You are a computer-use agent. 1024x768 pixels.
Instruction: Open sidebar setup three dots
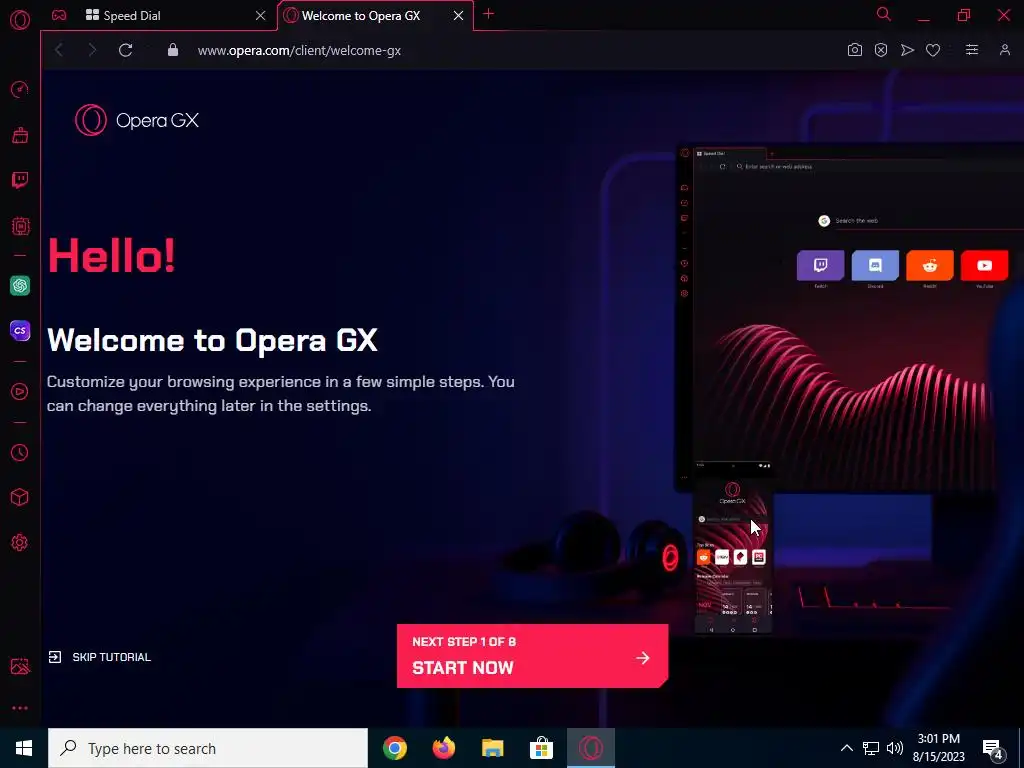pos(20,708)
